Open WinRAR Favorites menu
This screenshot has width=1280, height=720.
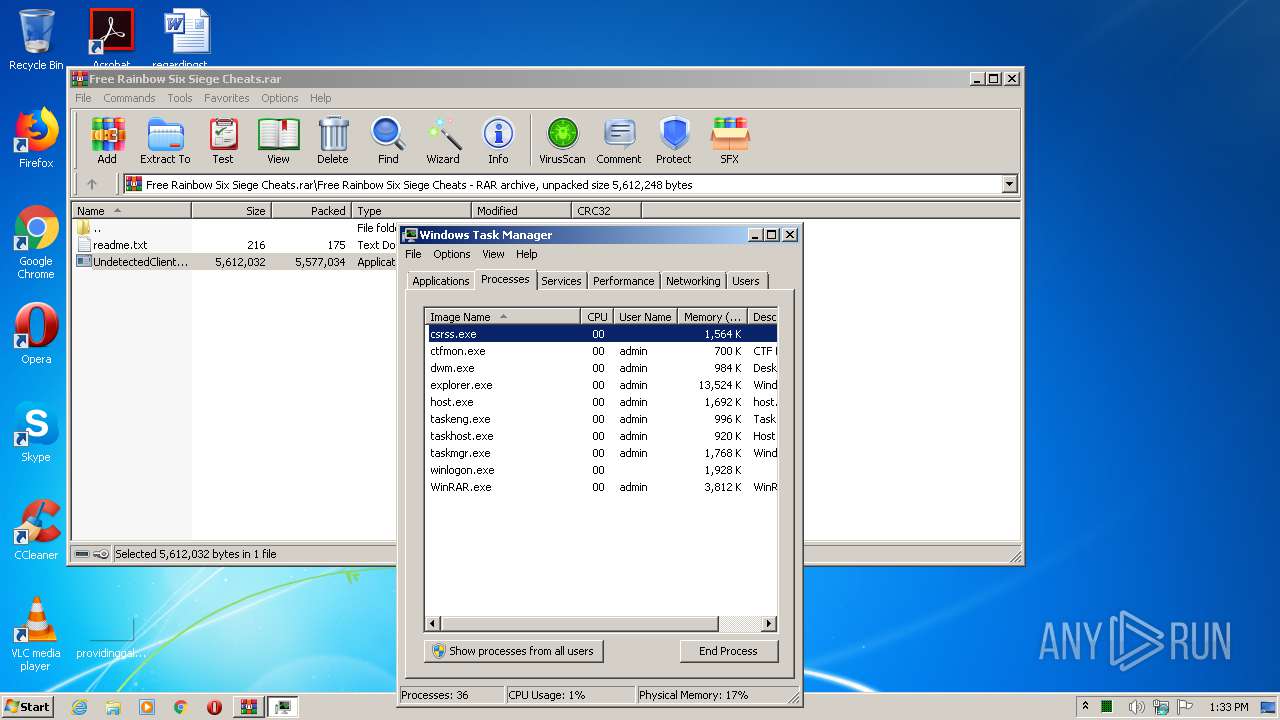227,98
